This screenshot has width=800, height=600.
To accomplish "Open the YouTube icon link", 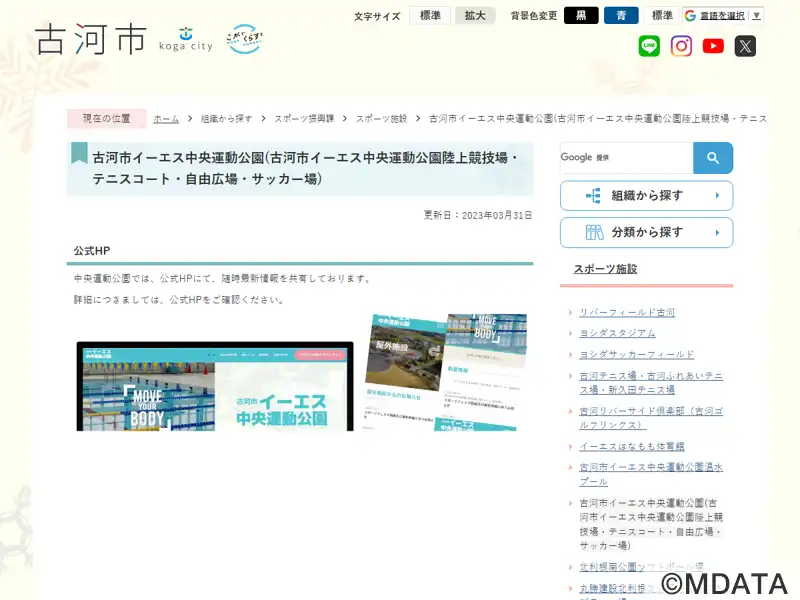I will click(713, 46).
